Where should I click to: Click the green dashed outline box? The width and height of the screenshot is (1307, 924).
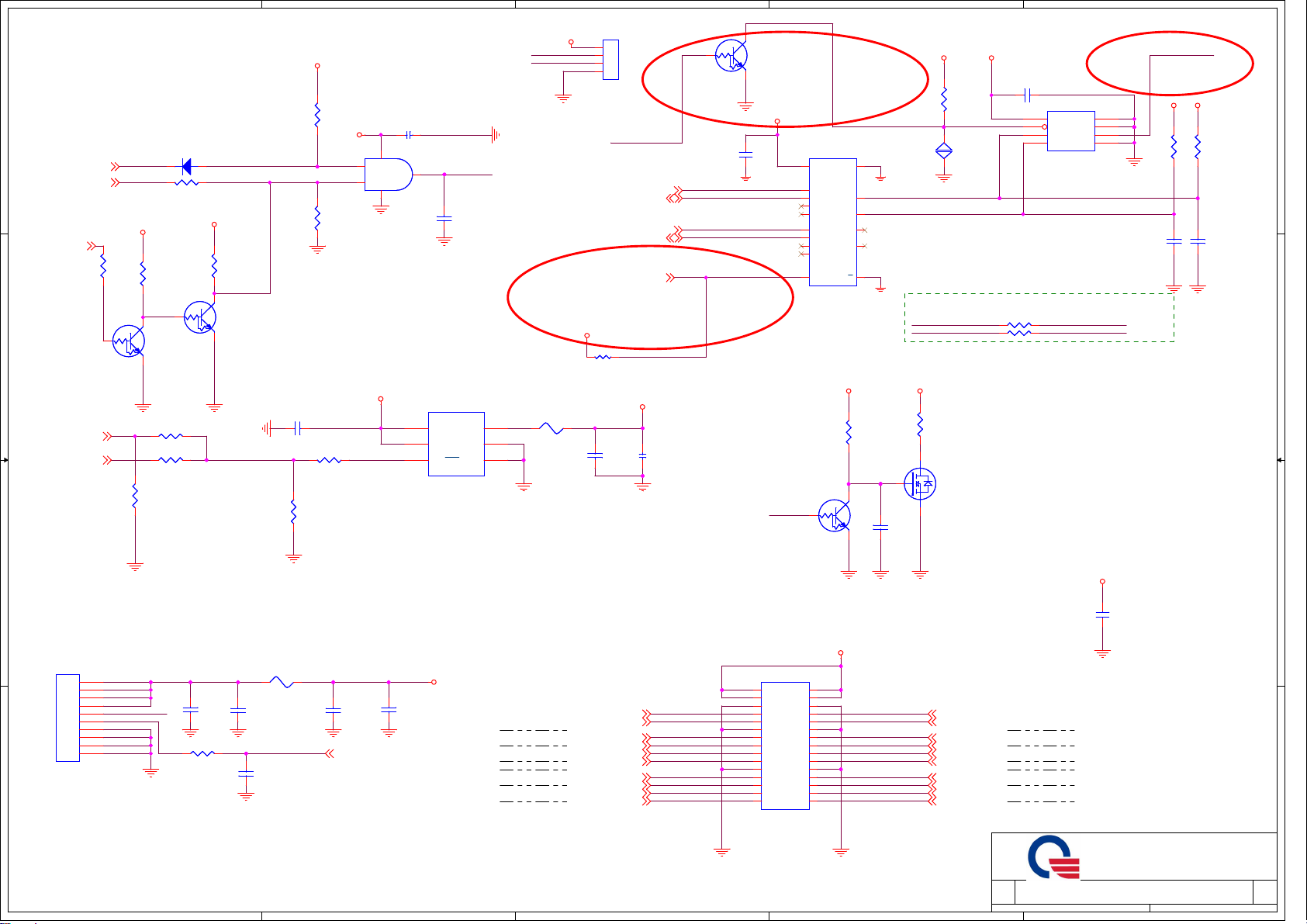click(x=1039, y=317)
